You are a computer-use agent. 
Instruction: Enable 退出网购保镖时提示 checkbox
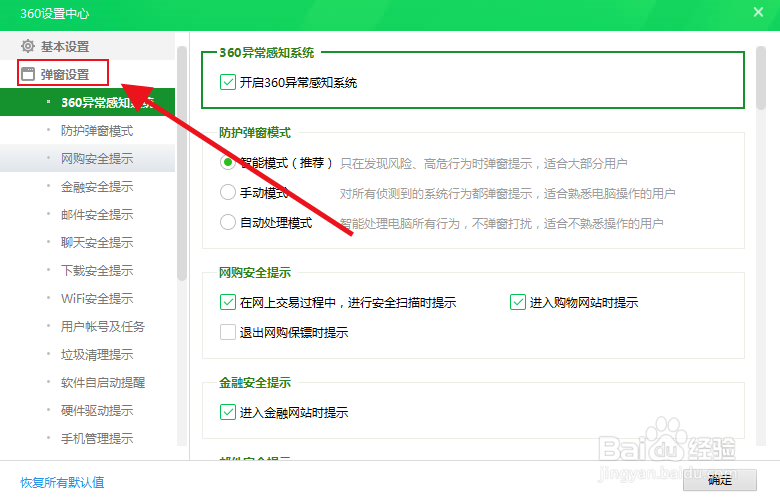pos(227,332)
